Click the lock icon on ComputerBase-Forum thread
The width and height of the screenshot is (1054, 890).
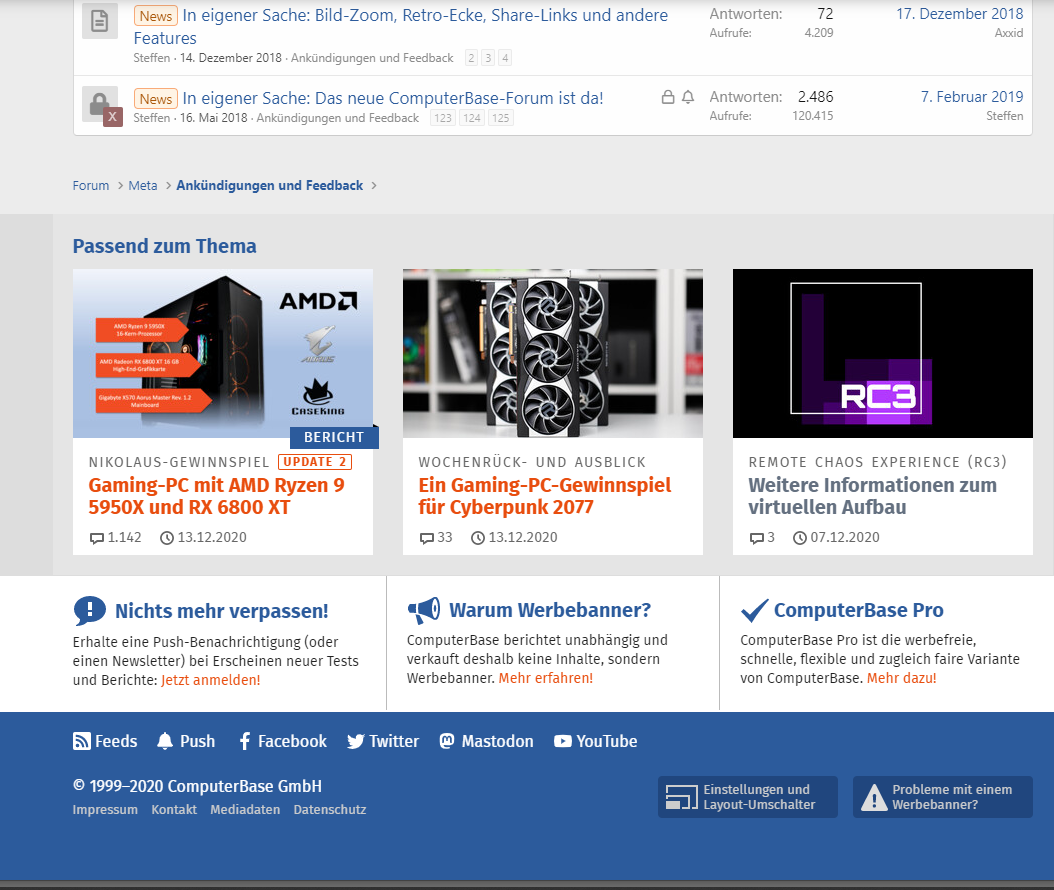point(667,97)
